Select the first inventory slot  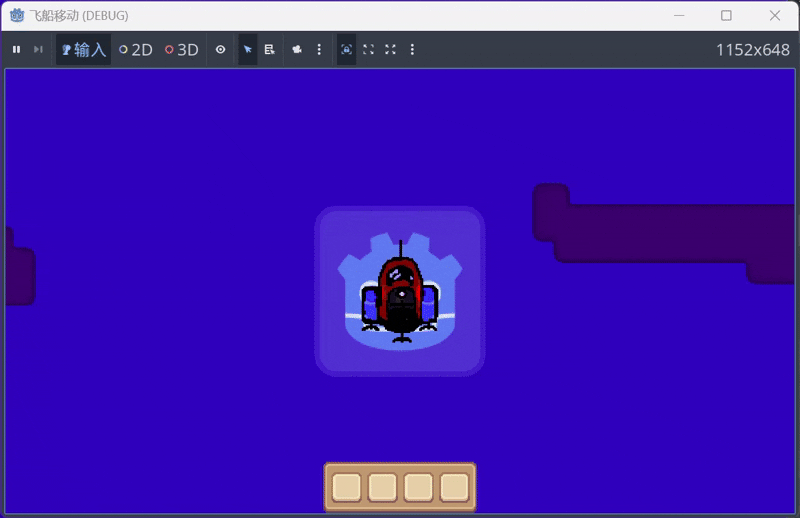tap(347, 486)
